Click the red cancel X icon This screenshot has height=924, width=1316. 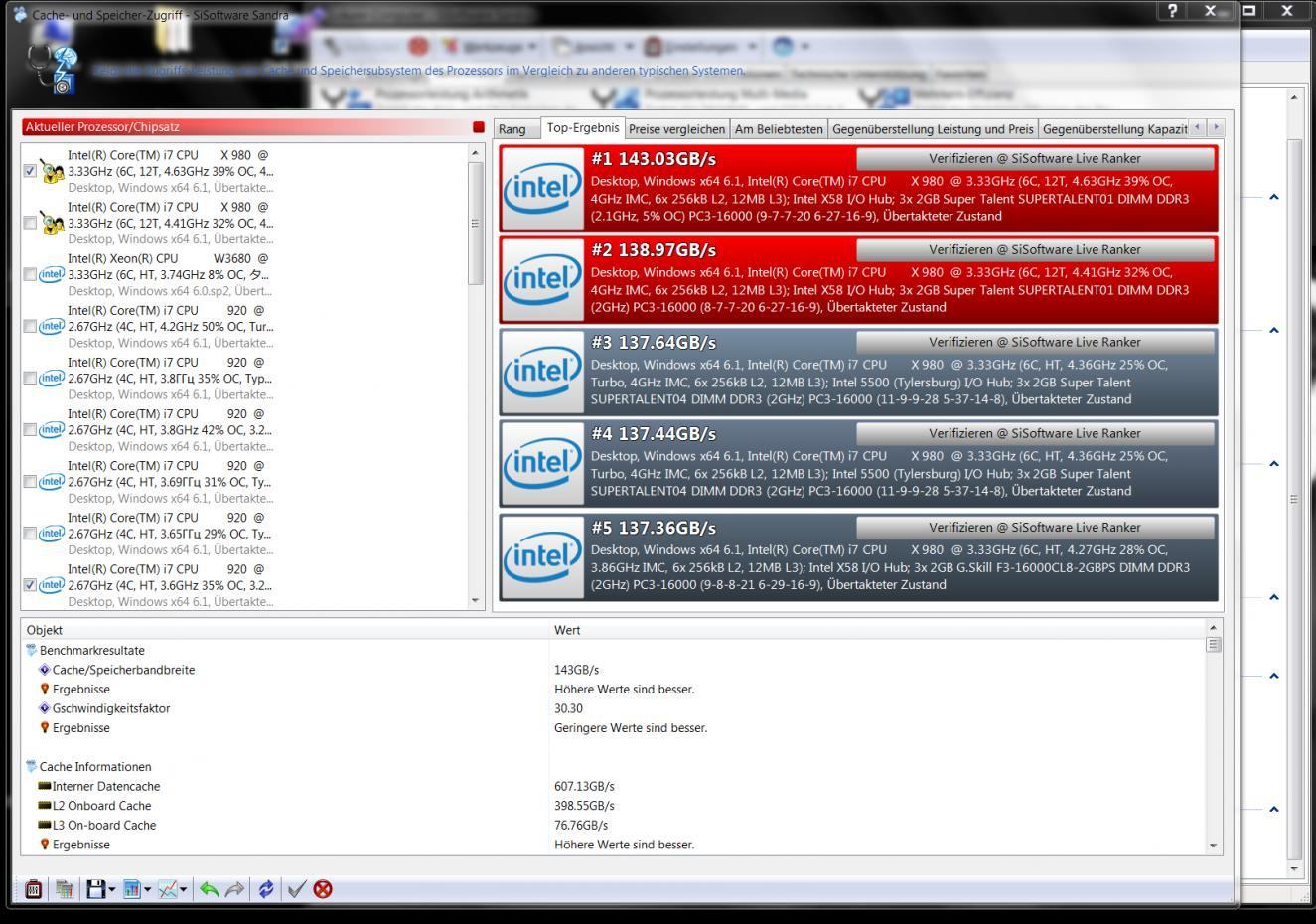(x=323, y=889)
